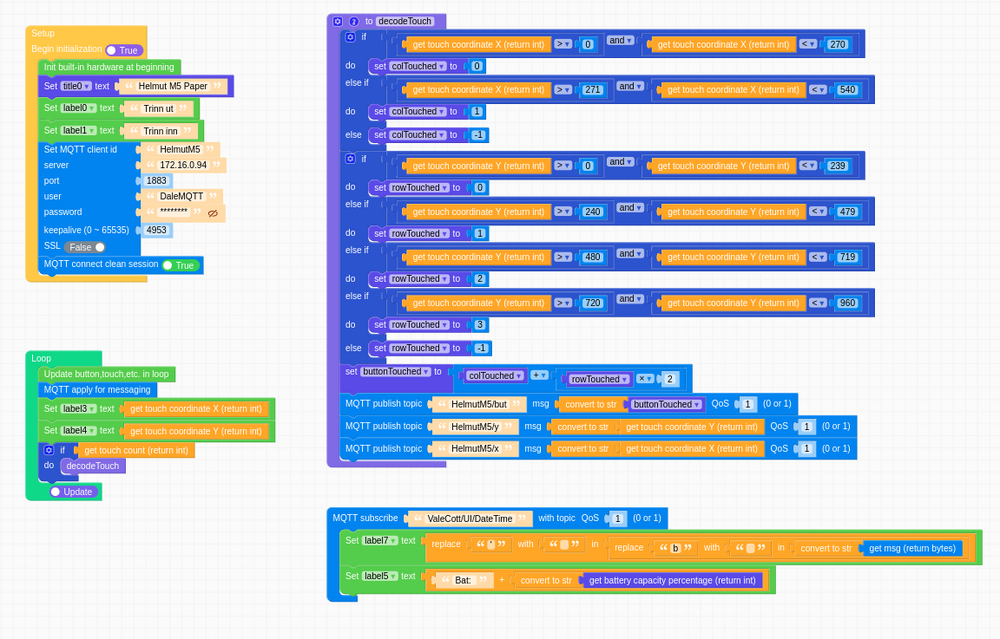This screenshot has height=639, width=1000.
Task: Click gear icon on the Y-coordinate if block
Action: [350, 158]
